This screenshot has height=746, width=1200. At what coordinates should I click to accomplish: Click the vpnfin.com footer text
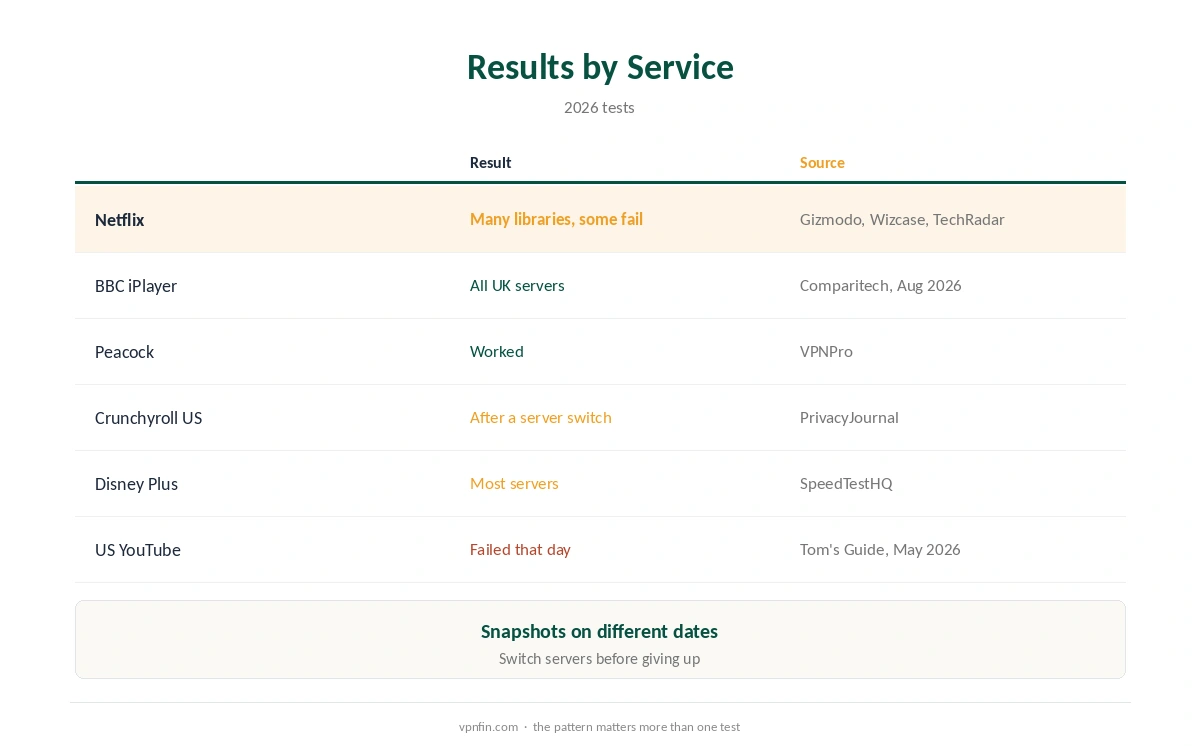(x=488, y=727)
